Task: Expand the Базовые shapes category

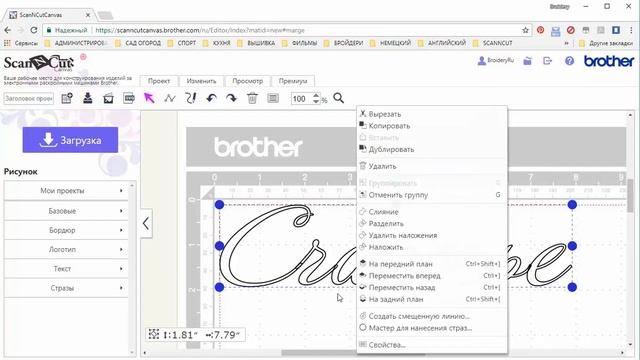Action: [66, 211]
